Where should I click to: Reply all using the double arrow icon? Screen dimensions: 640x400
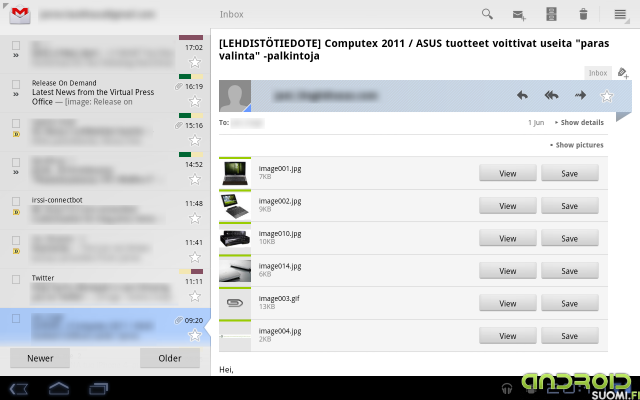[x=551, y=96]
